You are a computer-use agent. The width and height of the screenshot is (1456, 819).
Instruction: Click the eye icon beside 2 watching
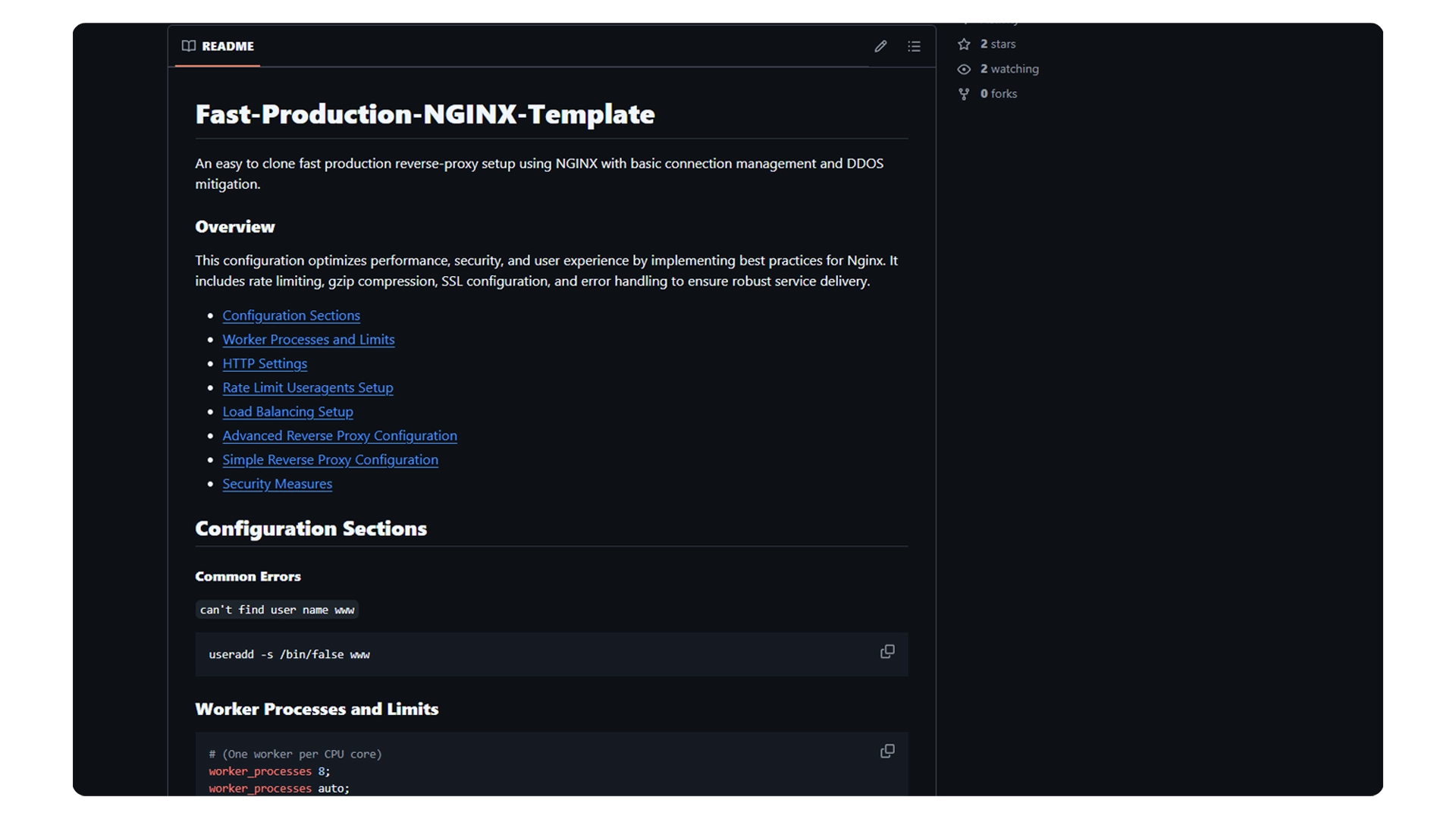[964, 69]
